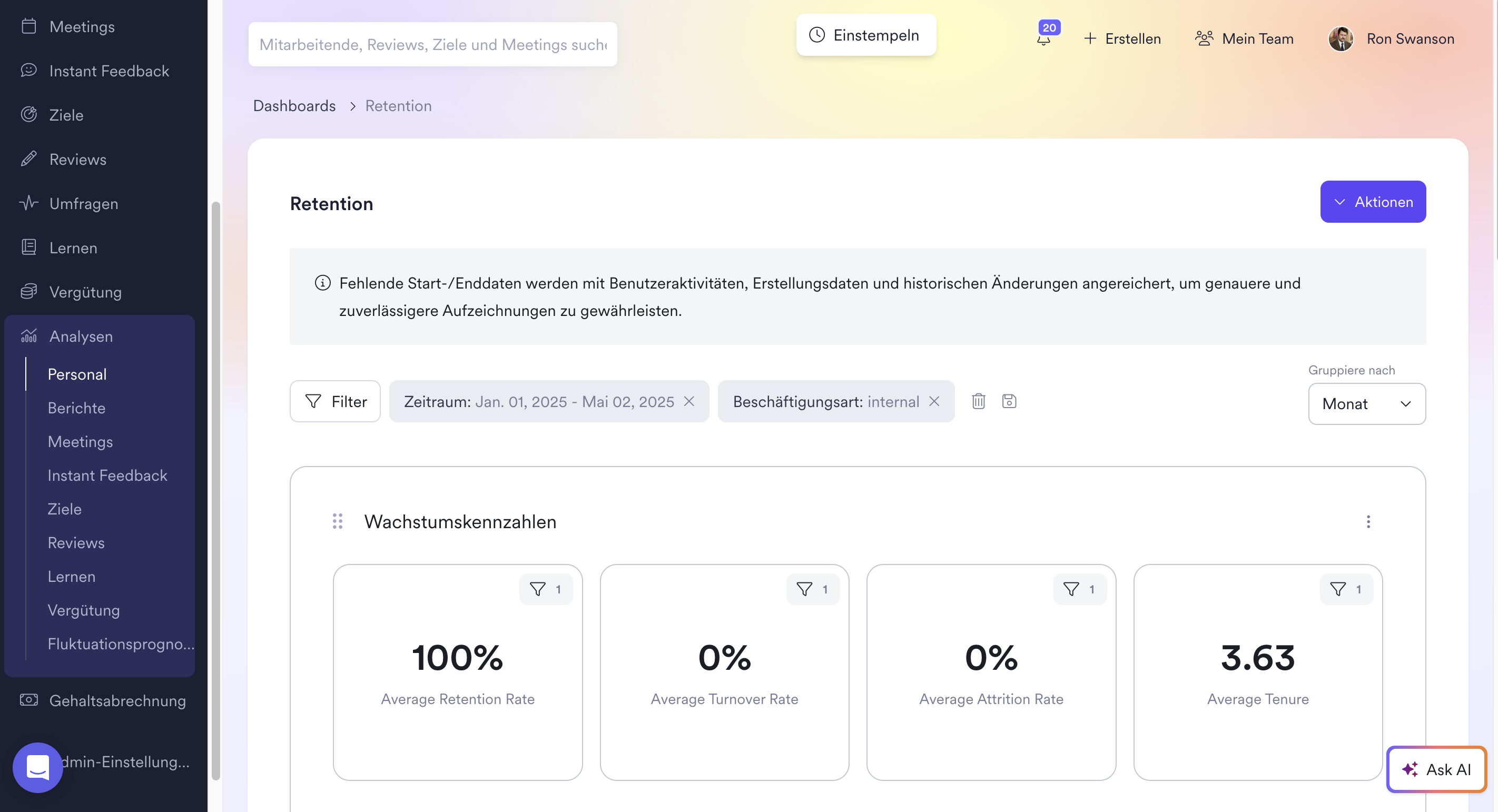Click the Instant Feedback chat icon
1498x812 pixels.
coord(28,71)
